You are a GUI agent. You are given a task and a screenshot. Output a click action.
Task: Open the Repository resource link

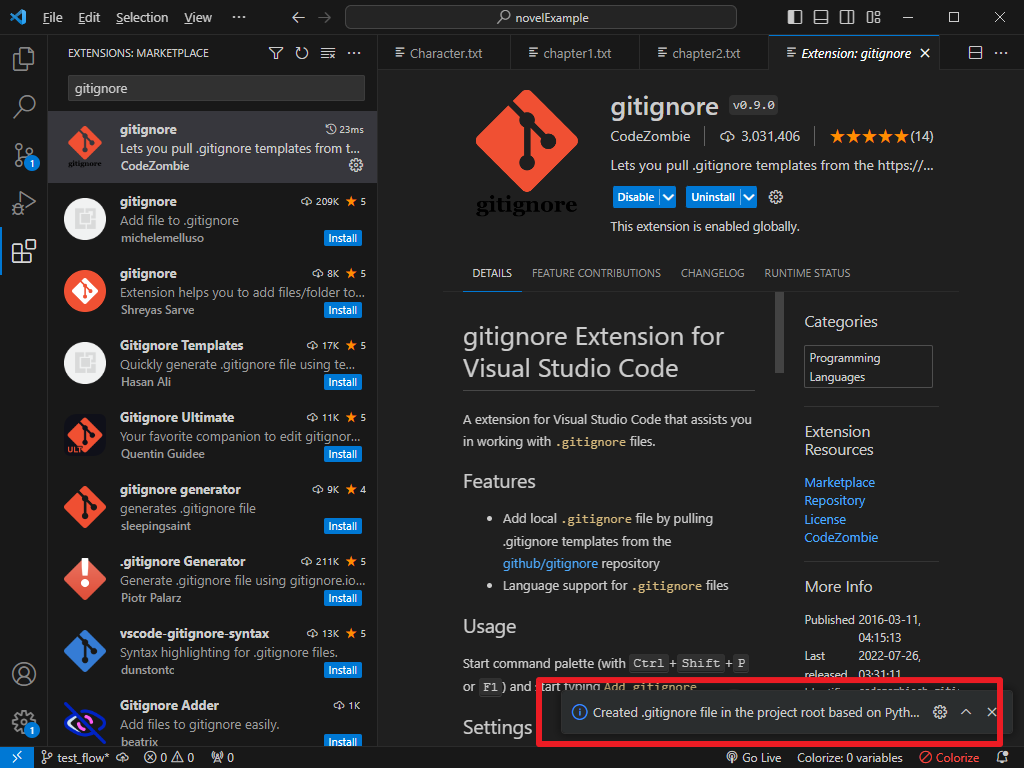[x=835, y=501]
